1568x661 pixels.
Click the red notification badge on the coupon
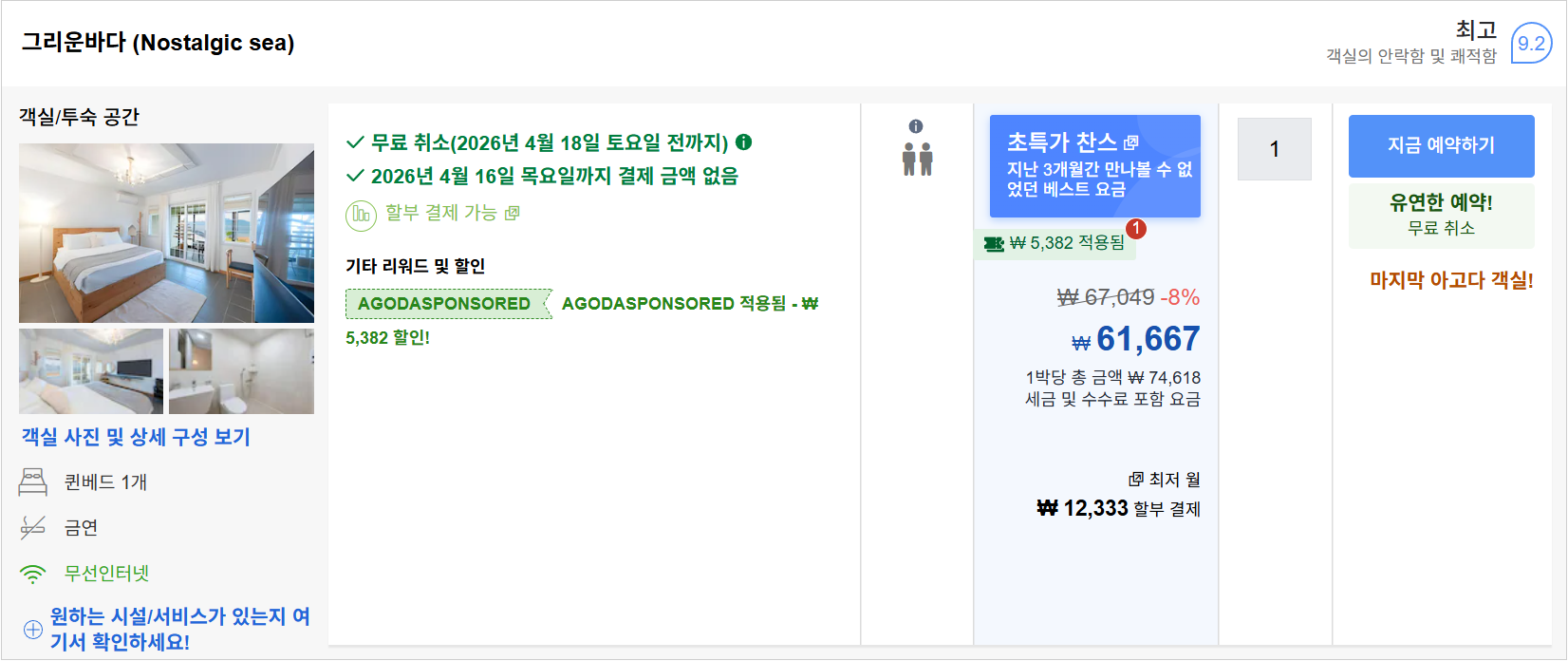pos(1137,230)
